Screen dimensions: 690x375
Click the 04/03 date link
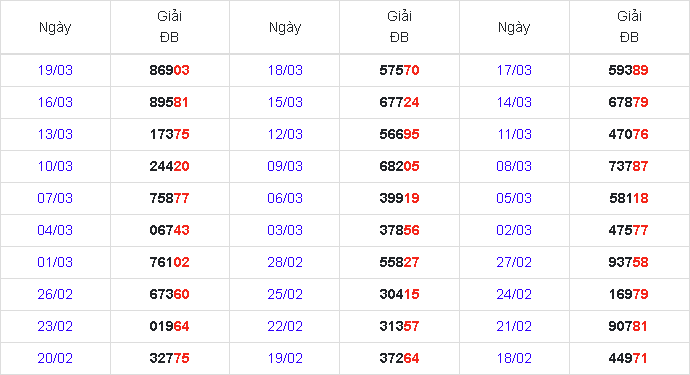pyautogui.click(x=55, y=230)
